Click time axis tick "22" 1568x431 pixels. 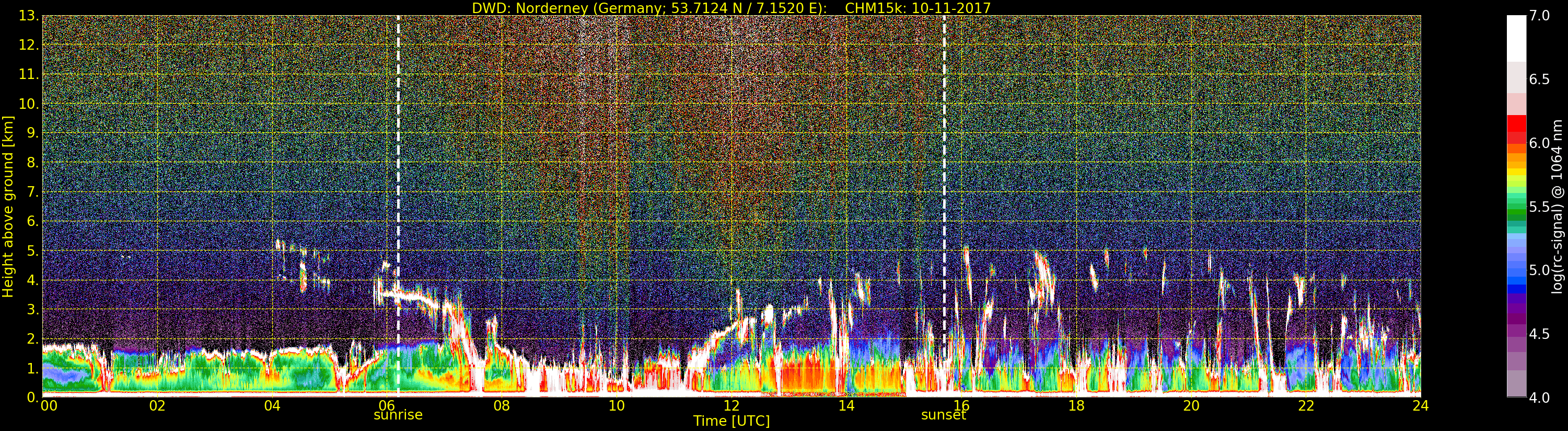(x=1306, y=406)
